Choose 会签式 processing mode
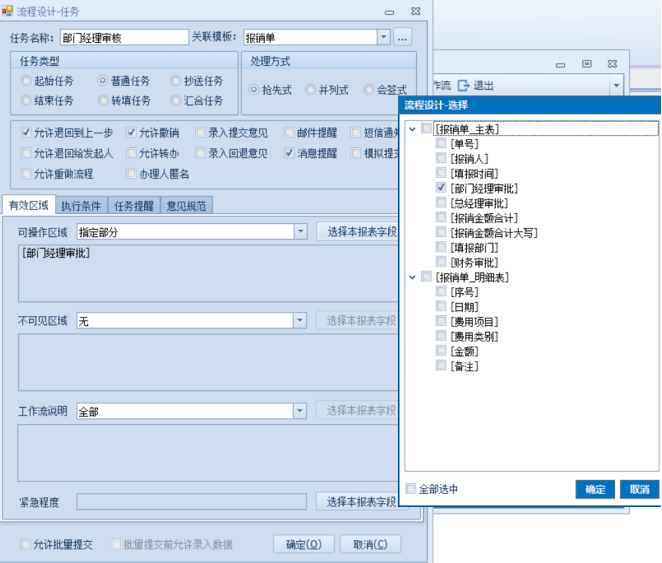662x563 pixels. tap(370, 90)
